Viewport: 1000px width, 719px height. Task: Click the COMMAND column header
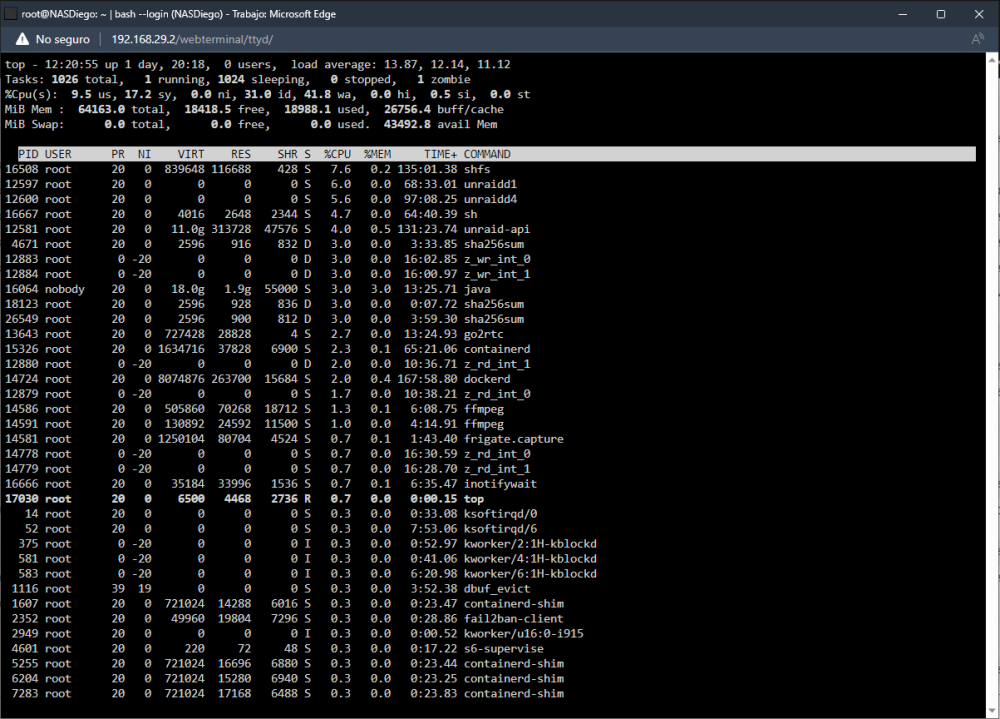pos(487,154)
